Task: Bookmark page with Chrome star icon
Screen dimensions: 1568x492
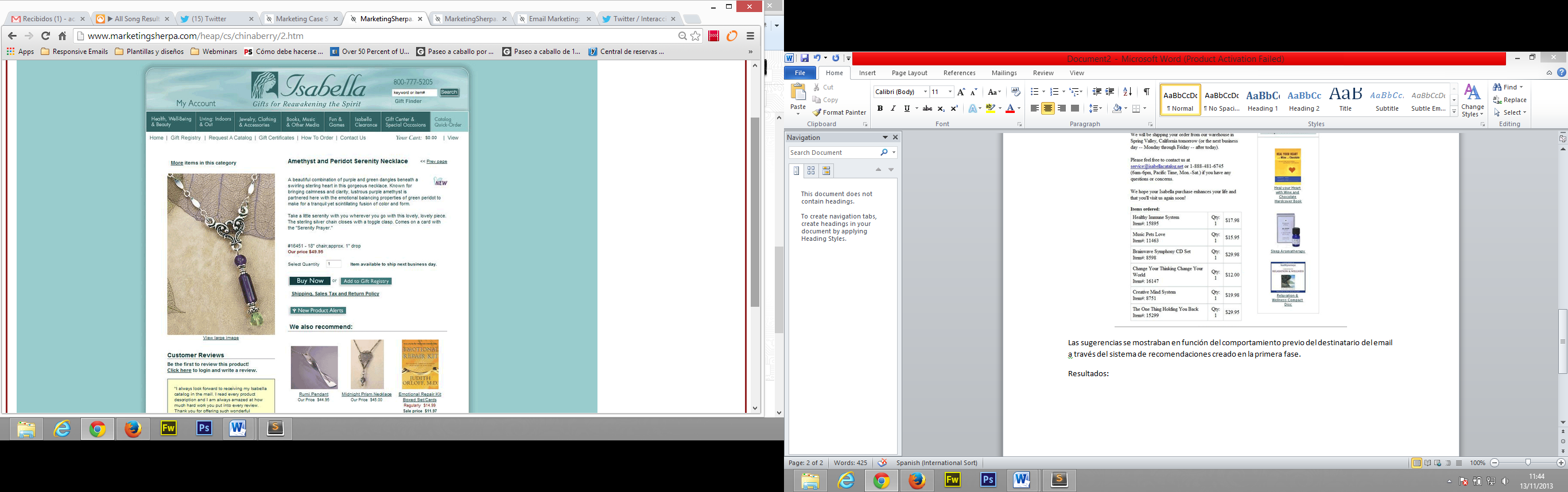Action: pyautogui.click(x=696, y=36)
